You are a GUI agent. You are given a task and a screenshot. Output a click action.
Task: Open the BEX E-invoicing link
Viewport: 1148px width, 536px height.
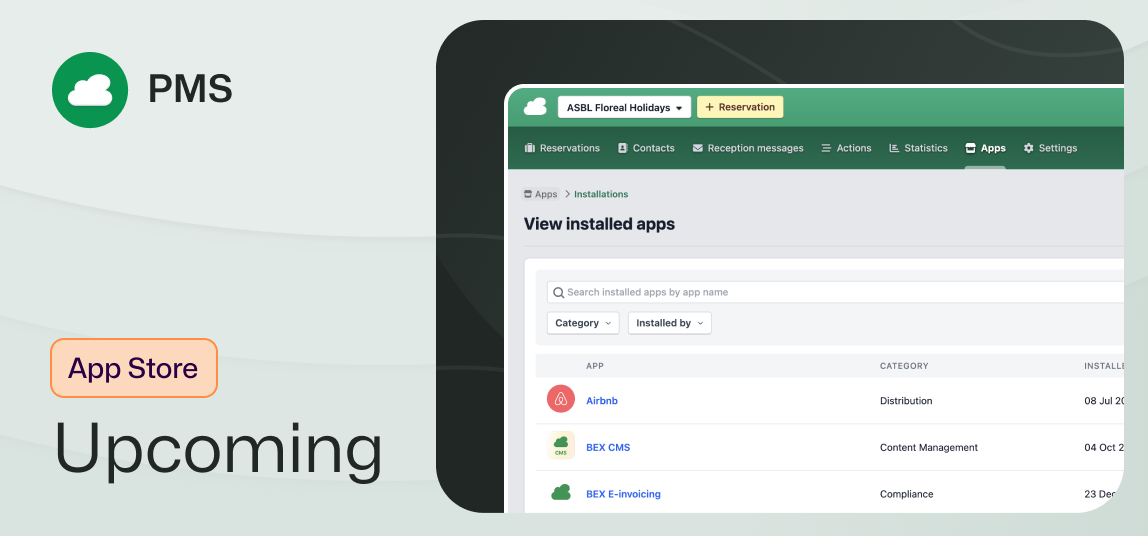pos(623,494)
